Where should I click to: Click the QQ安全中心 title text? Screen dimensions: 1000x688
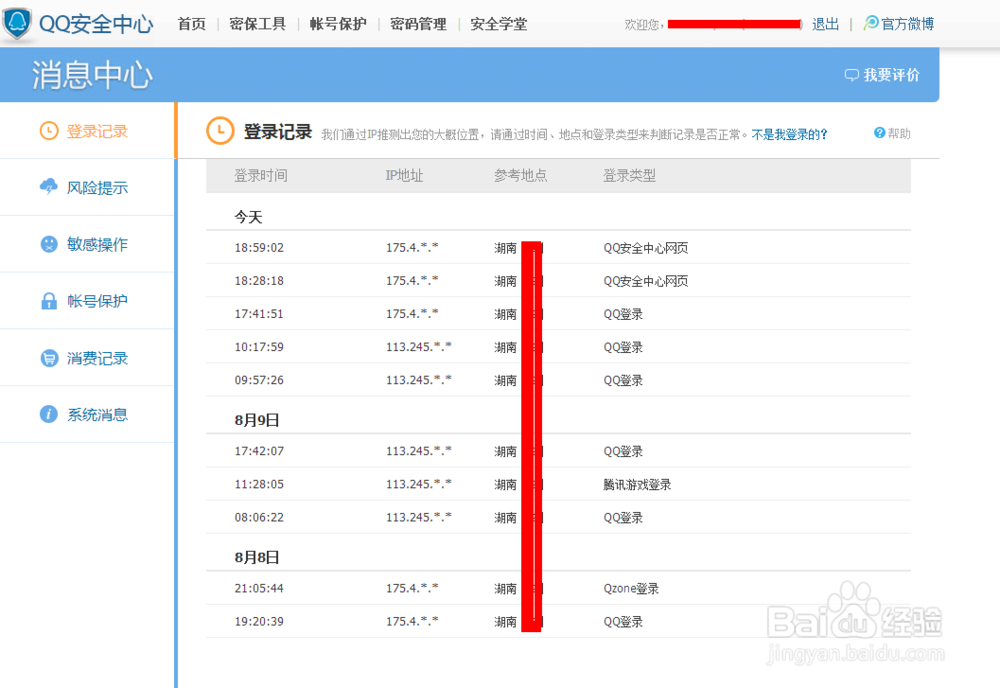click(96, 24)
